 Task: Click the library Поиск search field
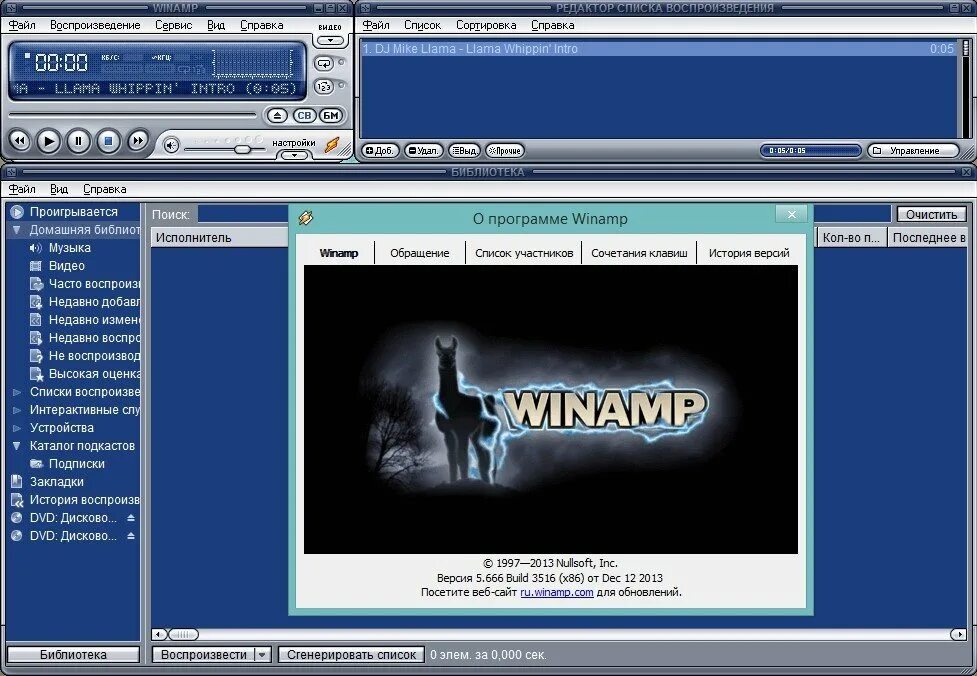[x=545, y=214]
